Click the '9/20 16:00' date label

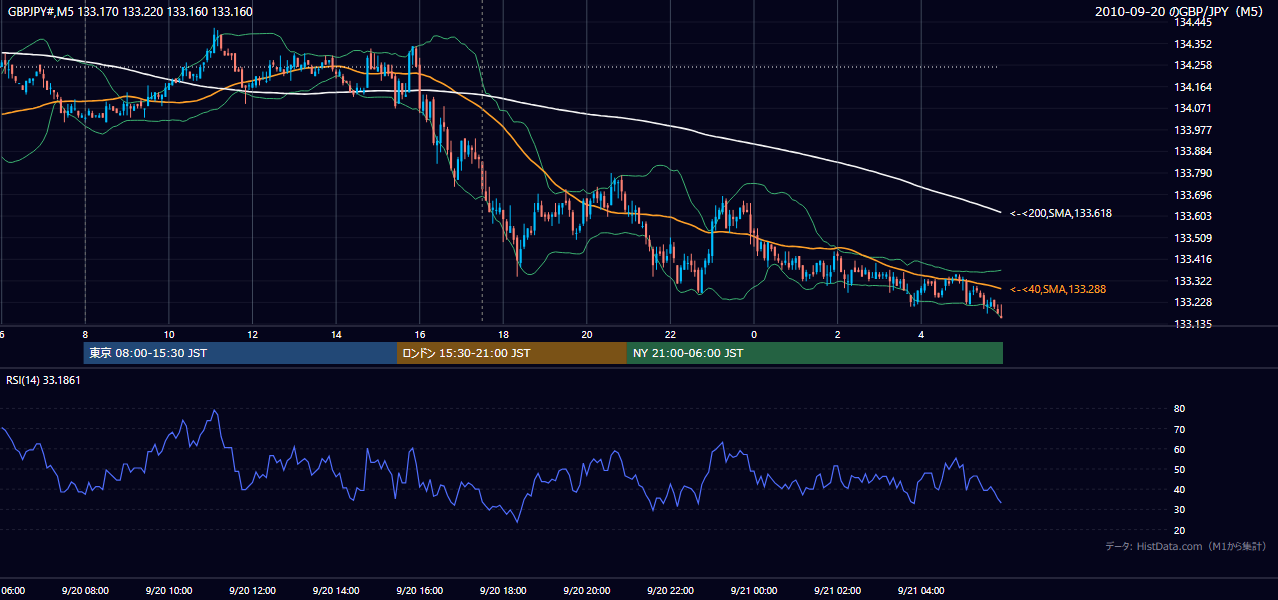pyautogui.click(x=419, y=591)
